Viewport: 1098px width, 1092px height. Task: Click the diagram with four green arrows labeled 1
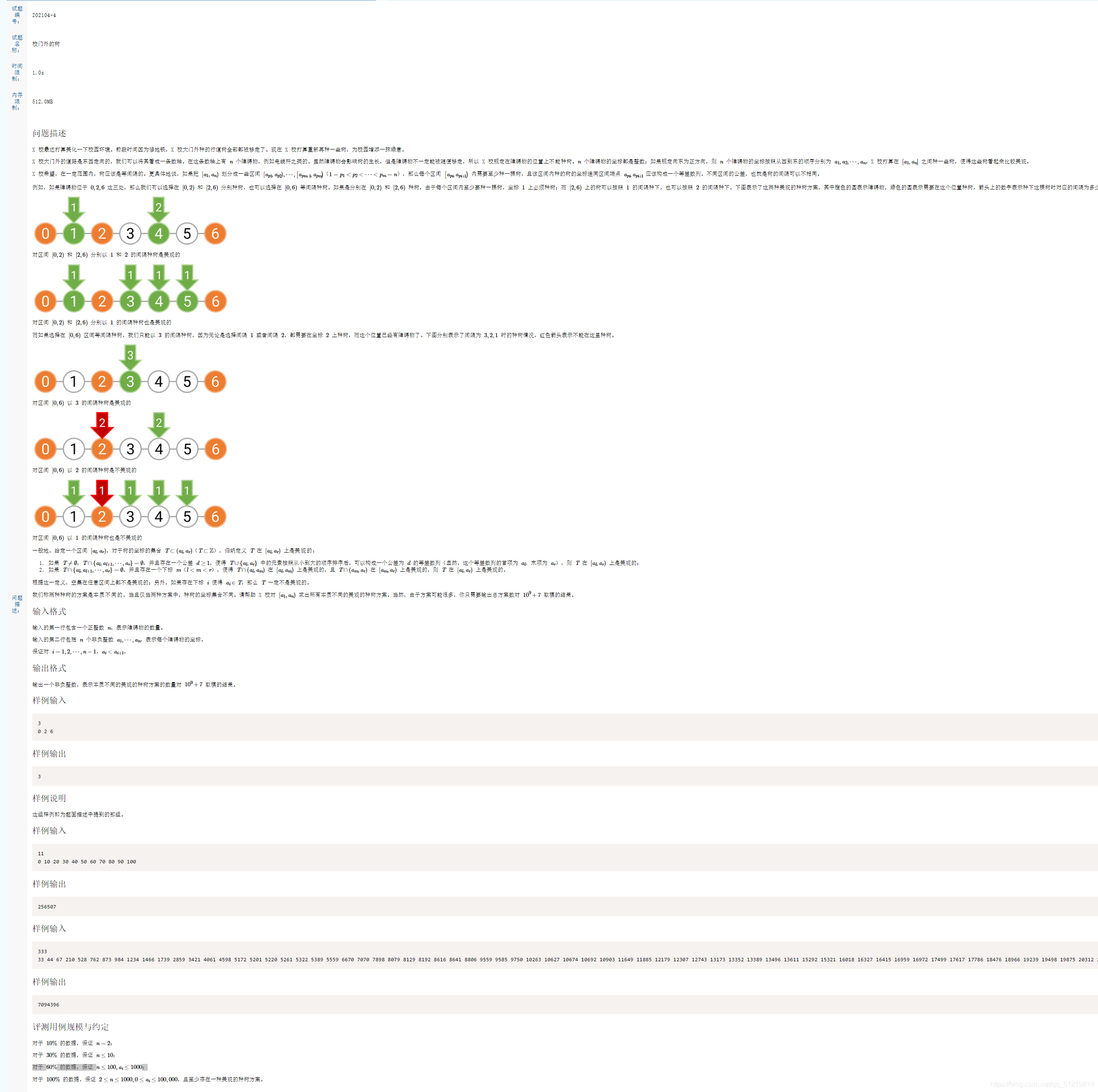coord(130,289)
